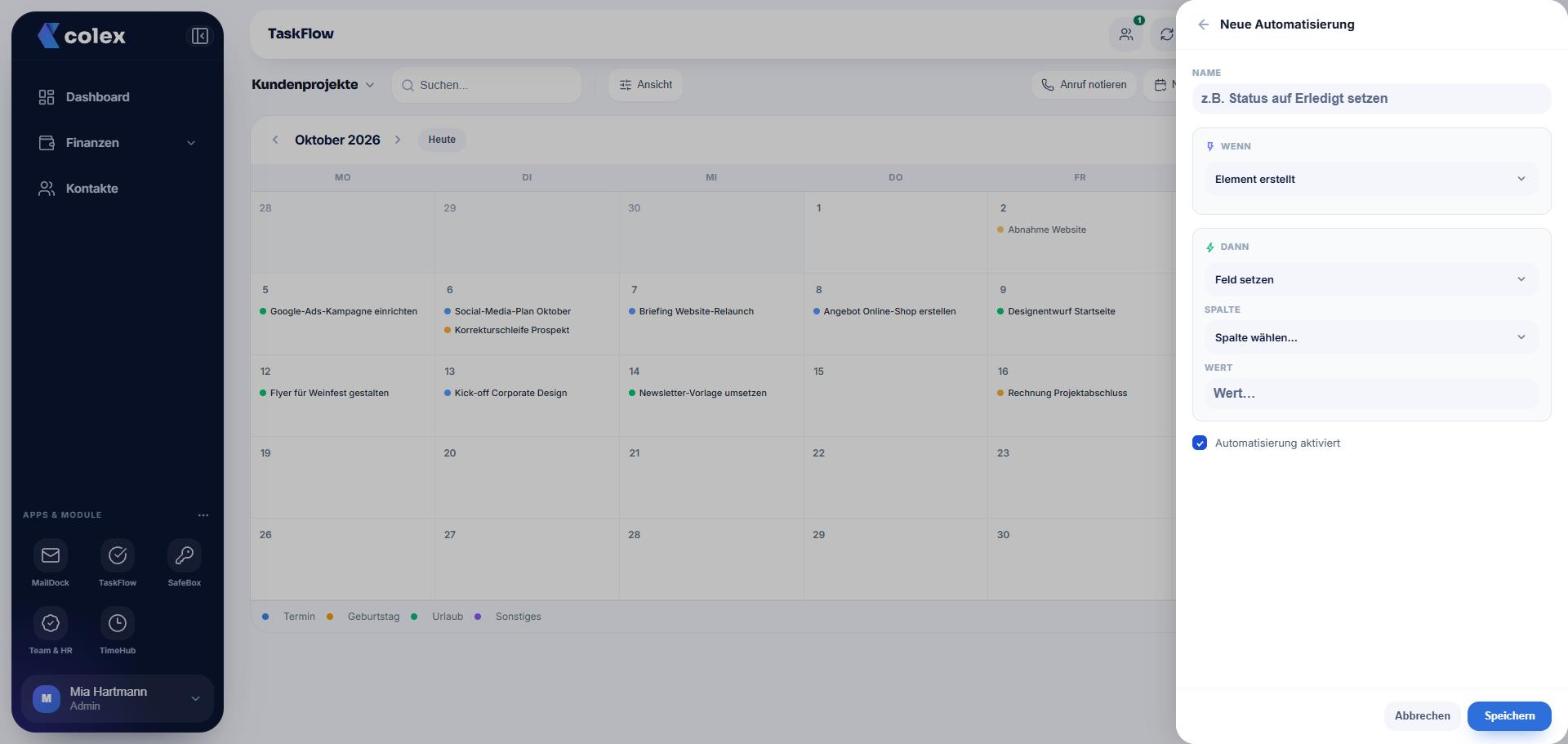Cancel with the Abbrechen button

pyautogui.click(x=1422, y=716)
